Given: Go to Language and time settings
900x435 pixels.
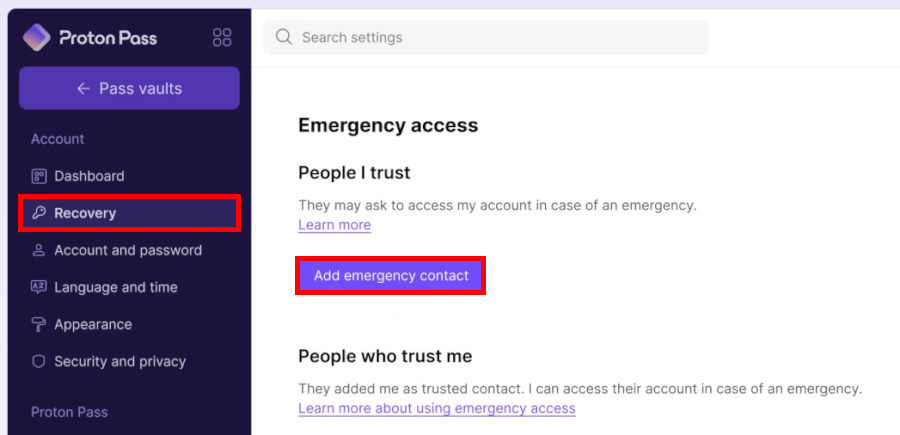Looking at the screenshot, I should coord(115,287).
